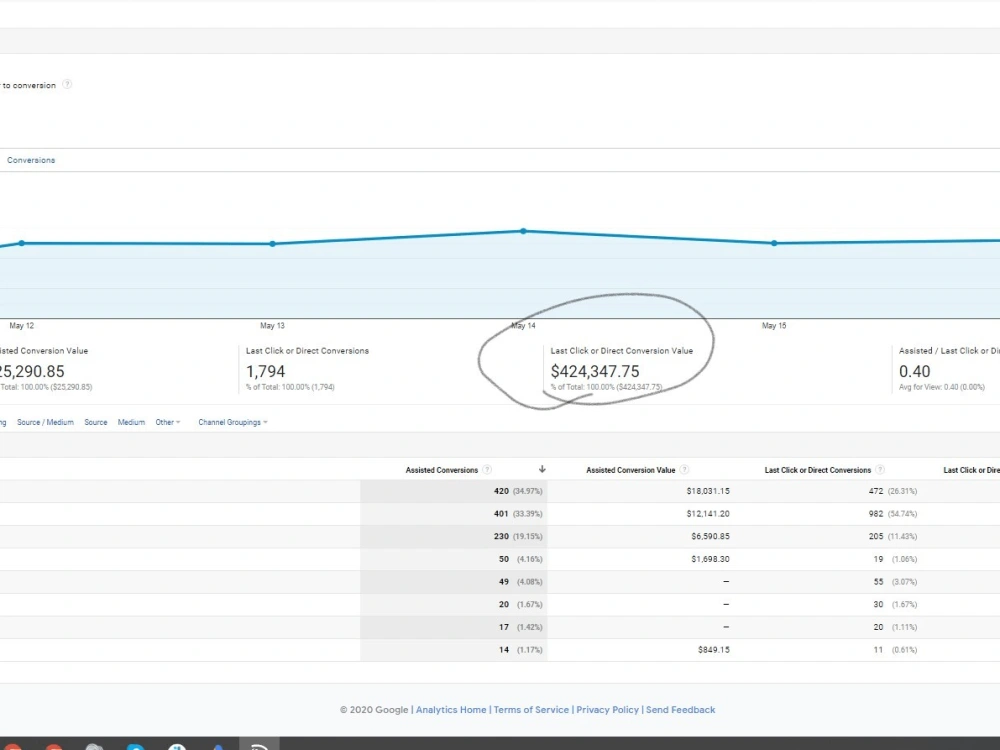The height and width of the screenshot is (750, 1000).
Task: Click the 30 last click conversions cell
Action: (878, 604)
